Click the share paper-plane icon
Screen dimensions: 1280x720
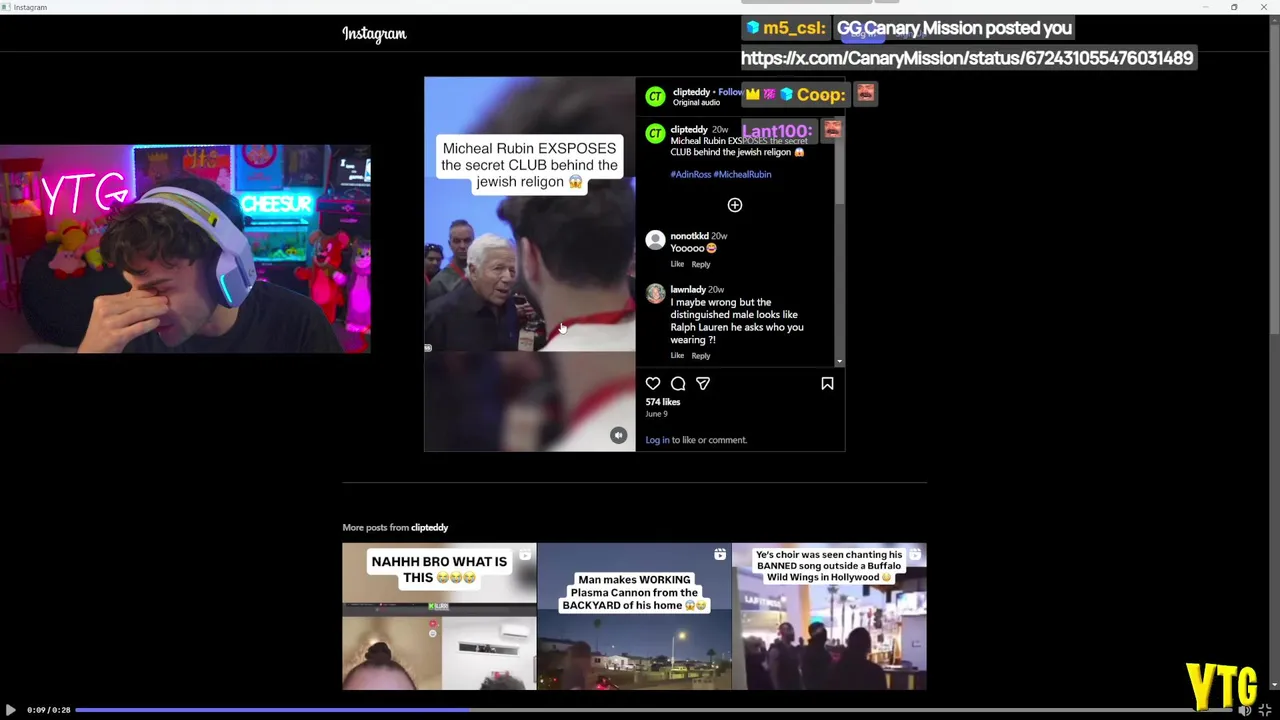tap(703, 383)
